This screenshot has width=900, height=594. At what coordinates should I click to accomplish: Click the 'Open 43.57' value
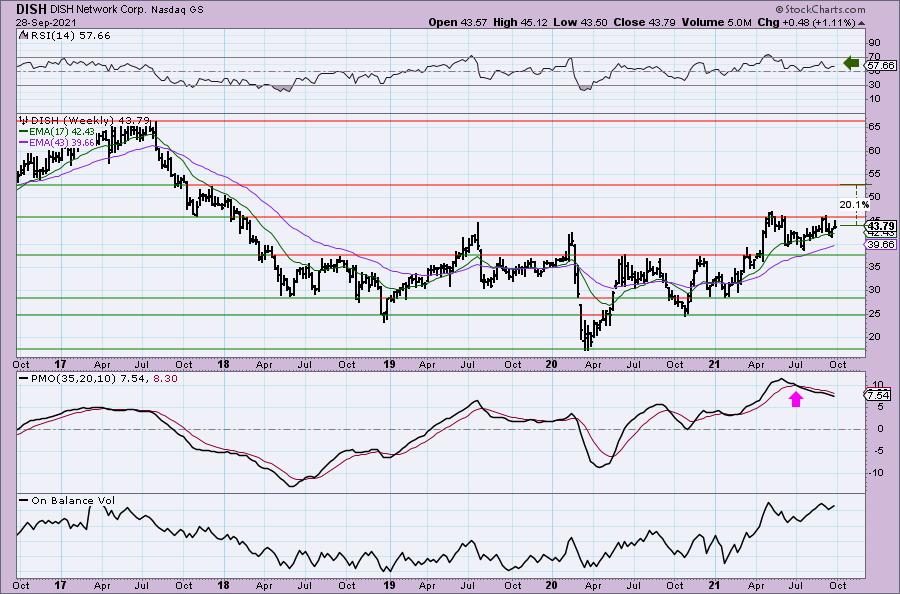[x=457, y=22]
